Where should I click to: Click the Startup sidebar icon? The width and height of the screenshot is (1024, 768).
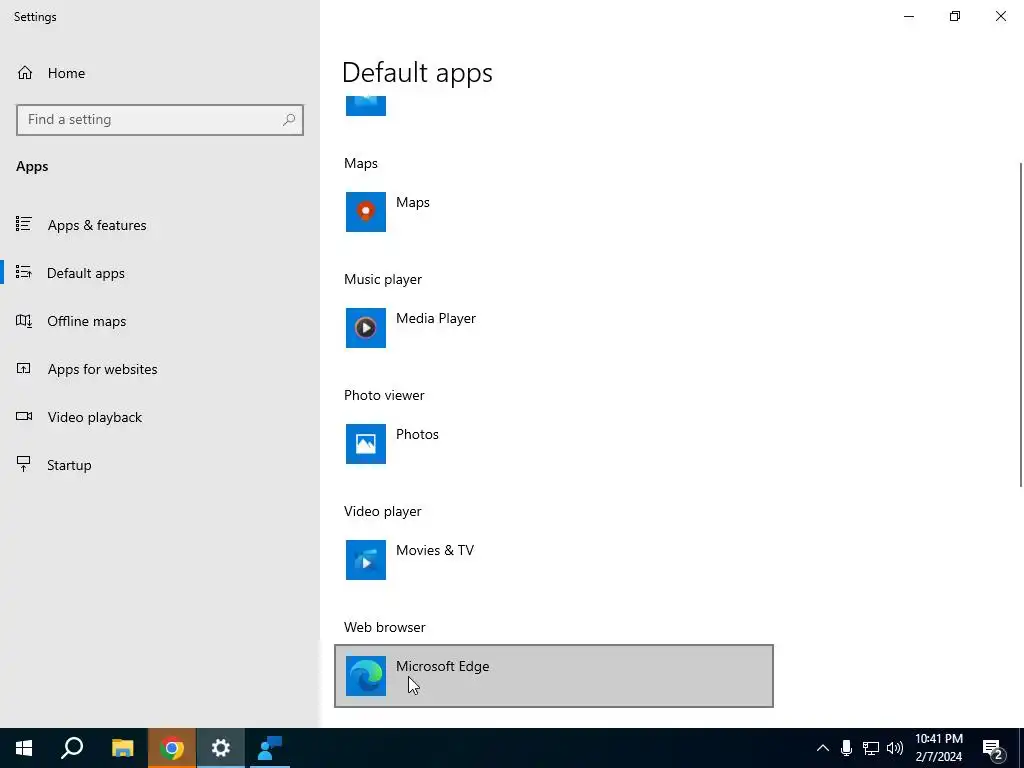[24, 464]
